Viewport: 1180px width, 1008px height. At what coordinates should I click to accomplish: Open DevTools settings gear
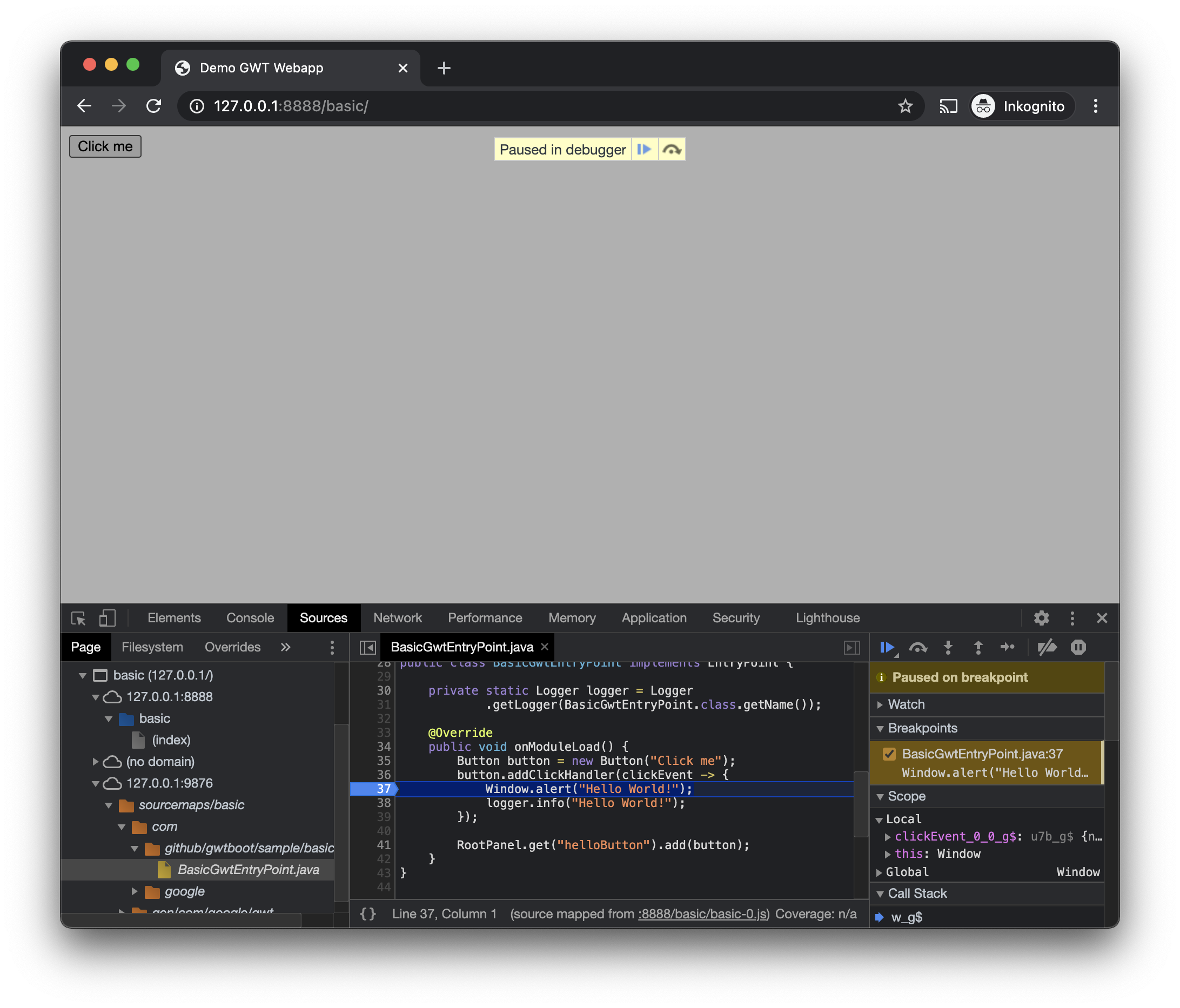[x=1041, y=618]
